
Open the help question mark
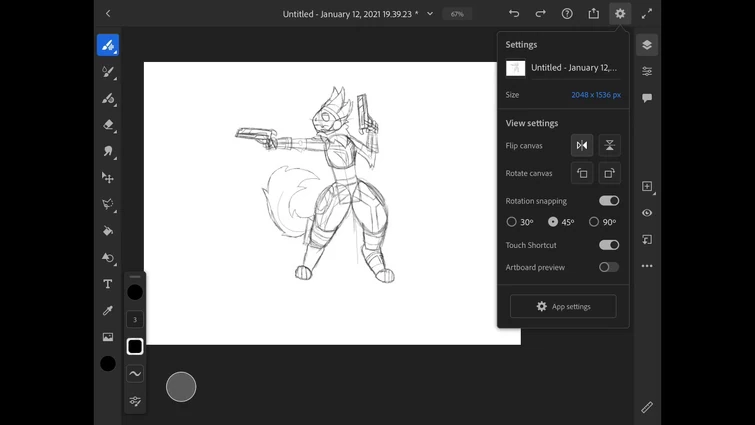[567, 13]
